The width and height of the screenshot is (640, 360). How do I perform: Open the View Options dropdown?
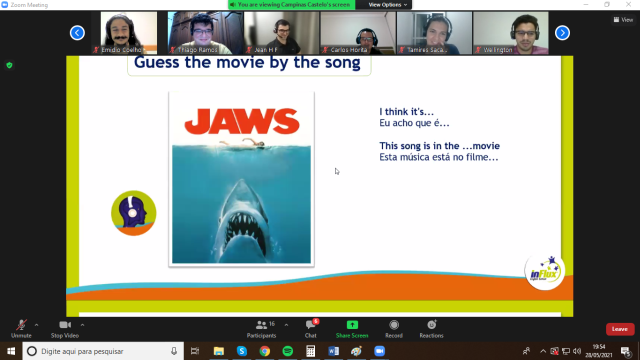point(387,5)
